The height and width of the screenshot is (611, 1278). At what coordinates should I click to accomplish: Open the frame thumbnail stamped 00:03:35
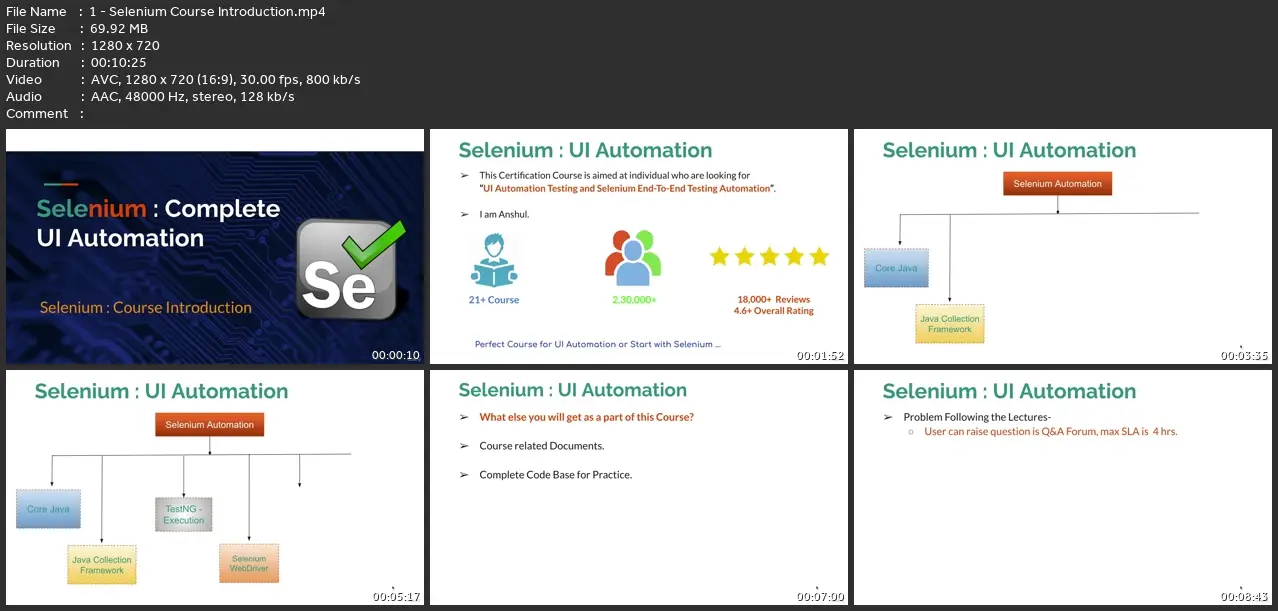pos(1062,247)
